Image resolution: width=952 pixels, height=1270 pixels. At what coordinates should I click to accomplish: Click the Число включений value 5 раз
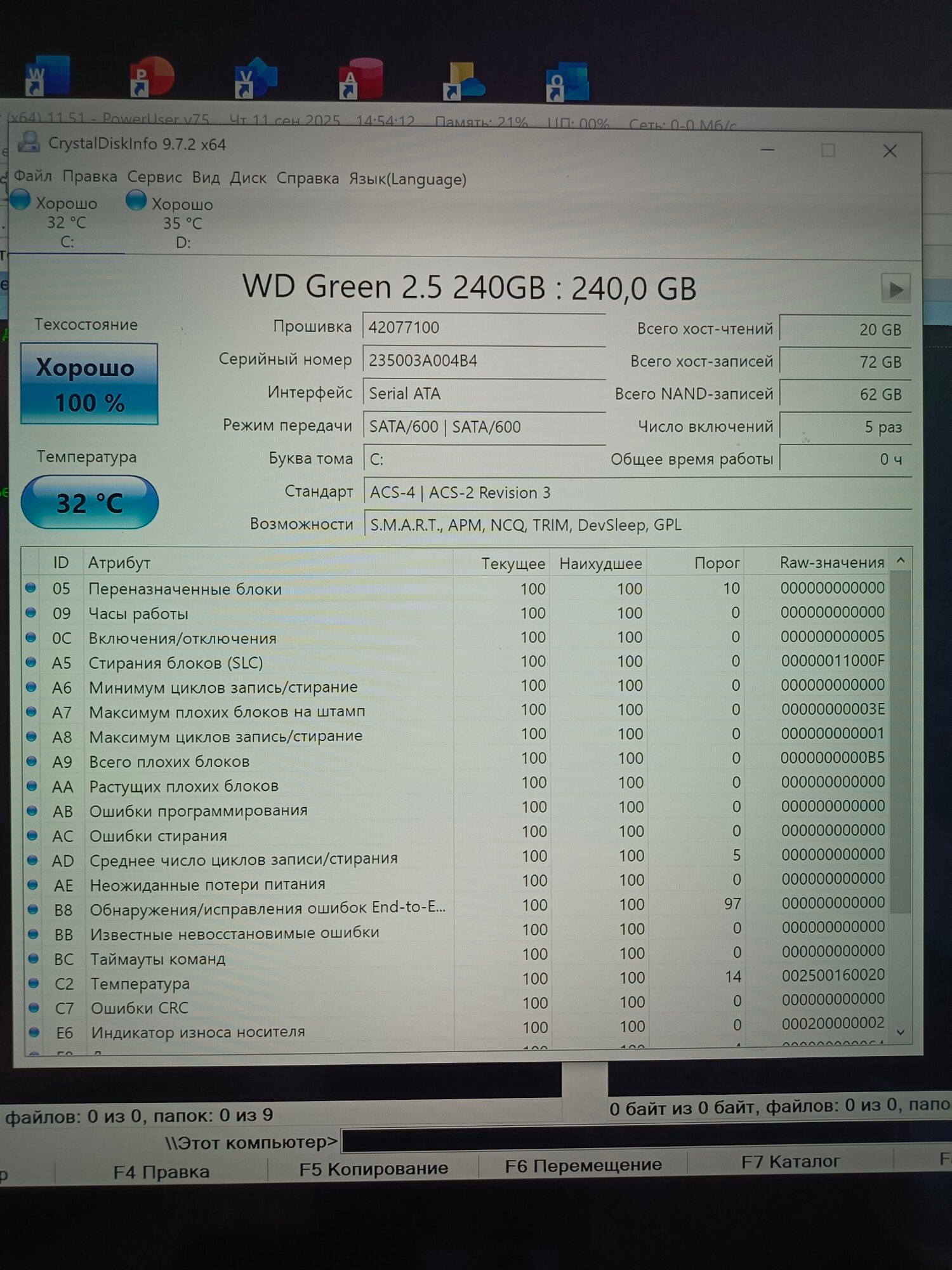[845, 427]
